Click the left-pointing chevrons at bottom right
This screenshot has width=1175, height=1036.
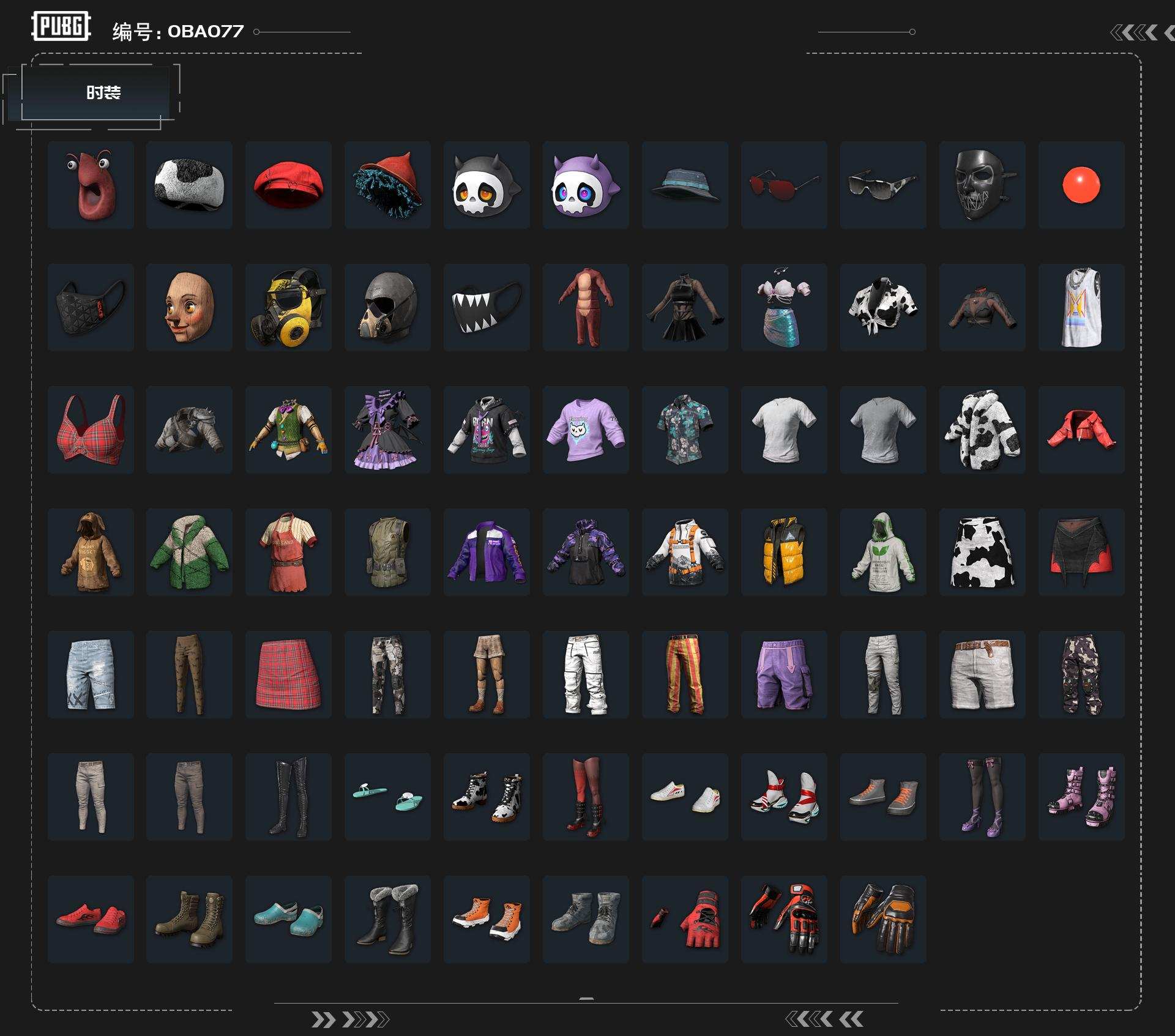[x=824, y=1019]
